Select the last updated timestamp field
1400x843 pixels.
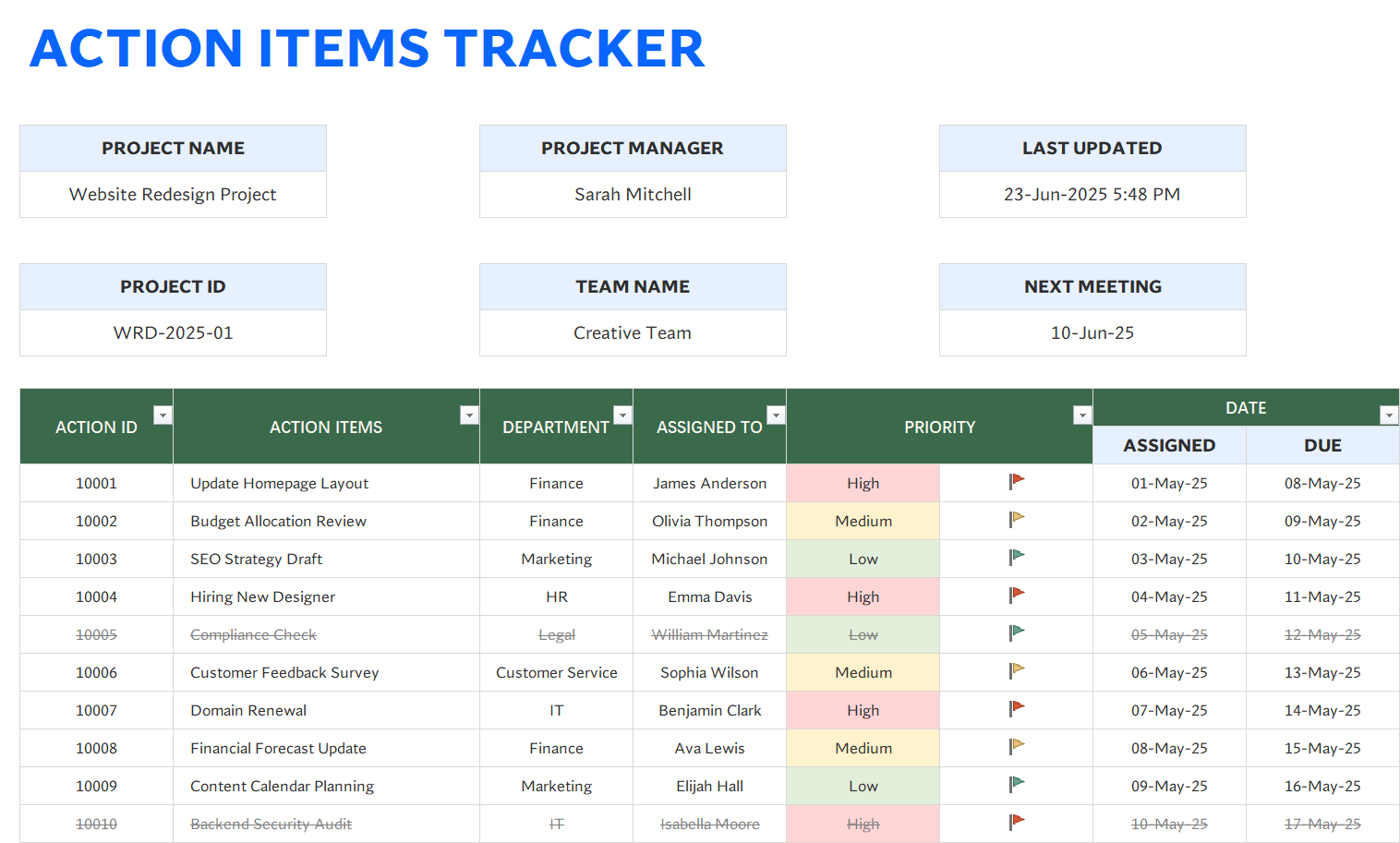(x=1092, y=195)
